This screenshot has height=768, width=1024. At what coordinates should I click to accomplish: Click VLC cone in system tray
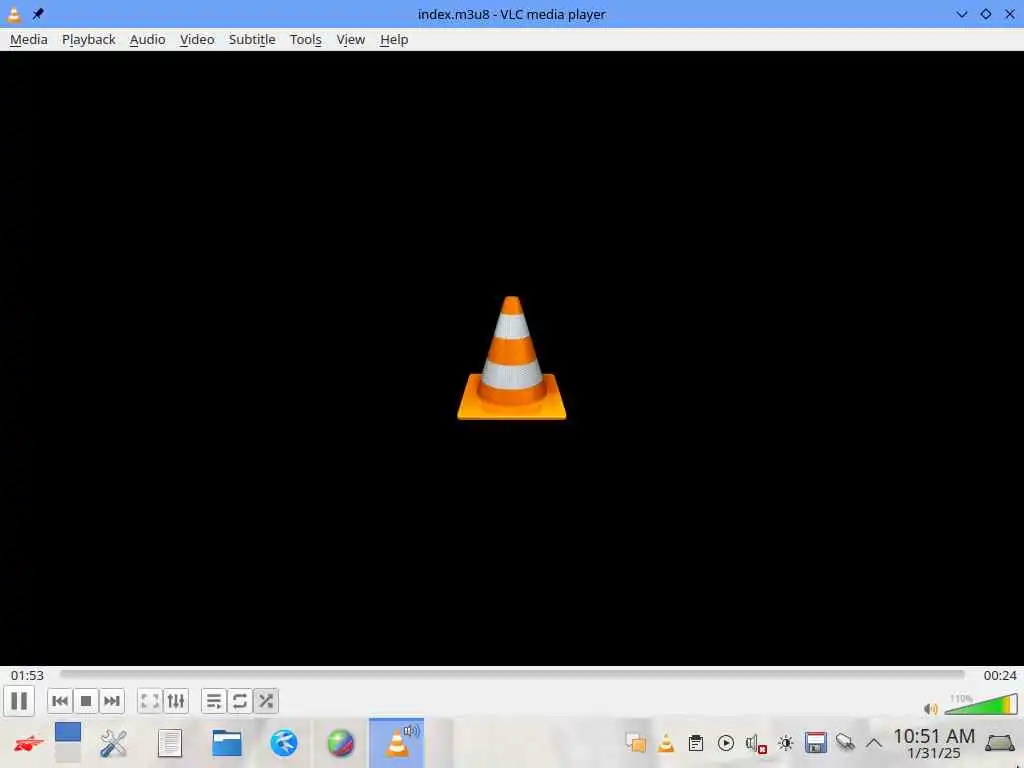pyautogui.click(x=665, y=743)
